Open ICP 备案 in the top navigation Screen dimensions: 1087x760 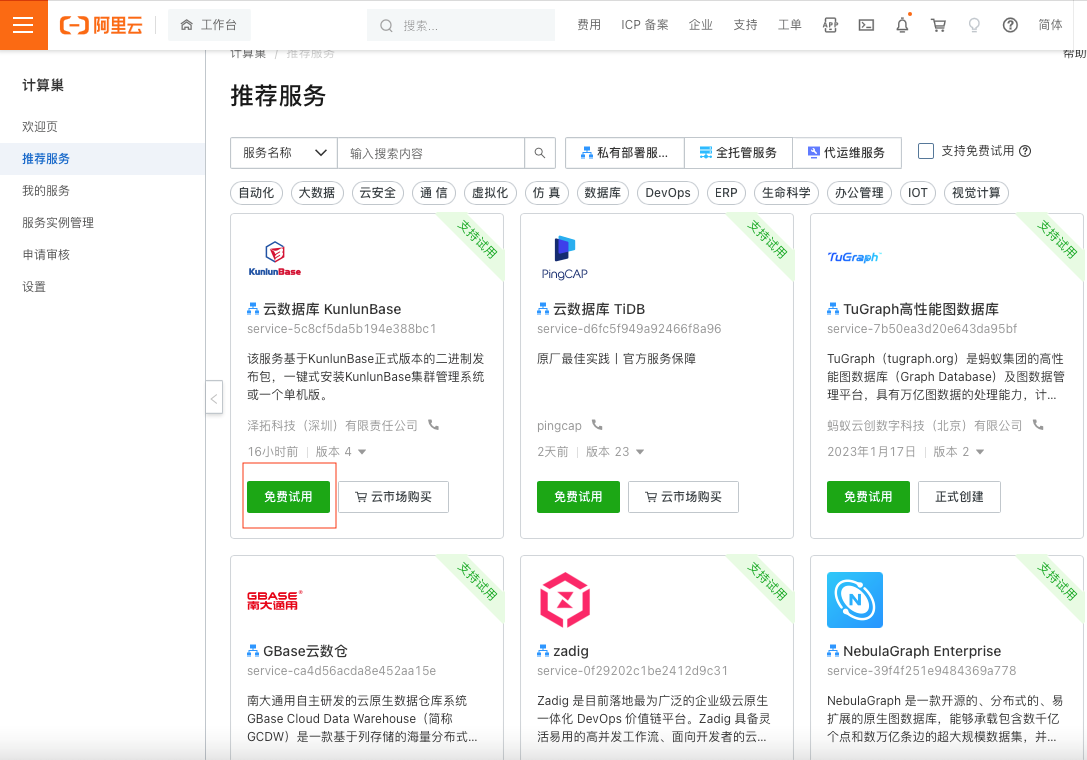pos(645,25)
